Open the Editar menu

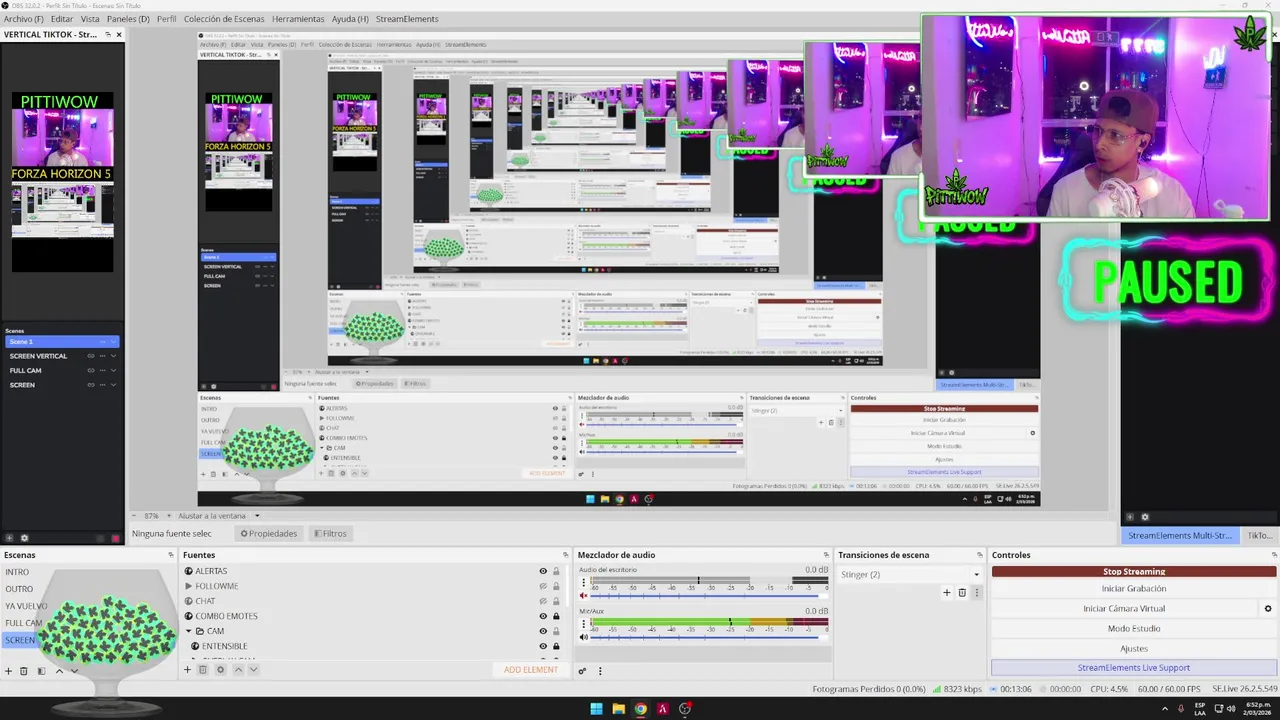(62, 19)
